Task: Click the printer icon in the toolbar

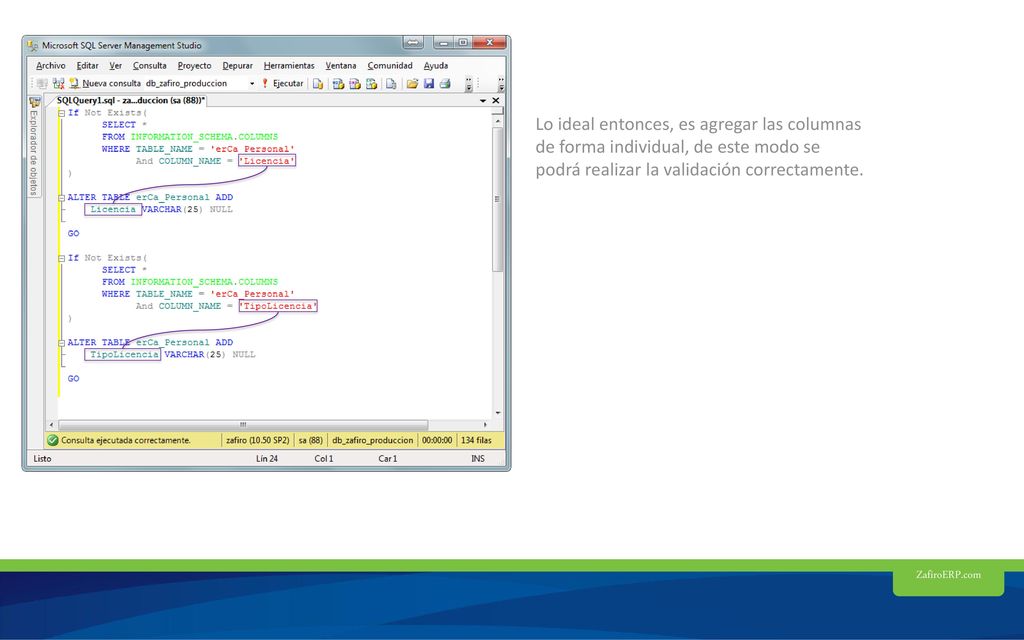Action: (445, 84)
